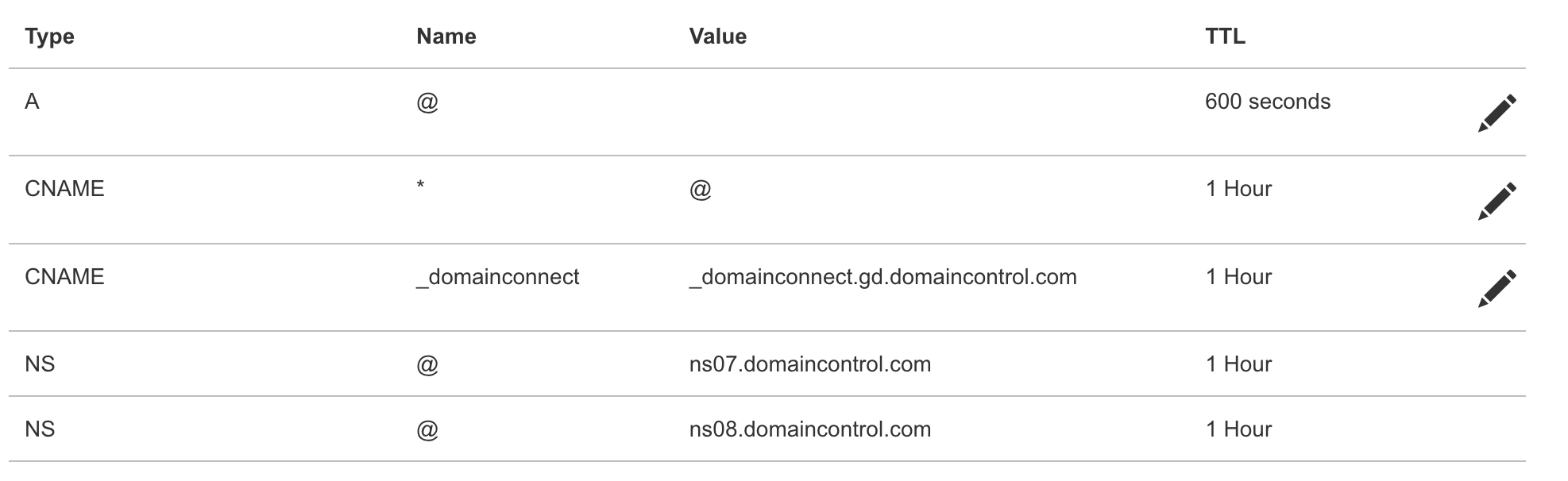Click the asterisk name of wildcard CNAME
Viewport: 1568px width, 481px height.
click(x=420, y=186)
